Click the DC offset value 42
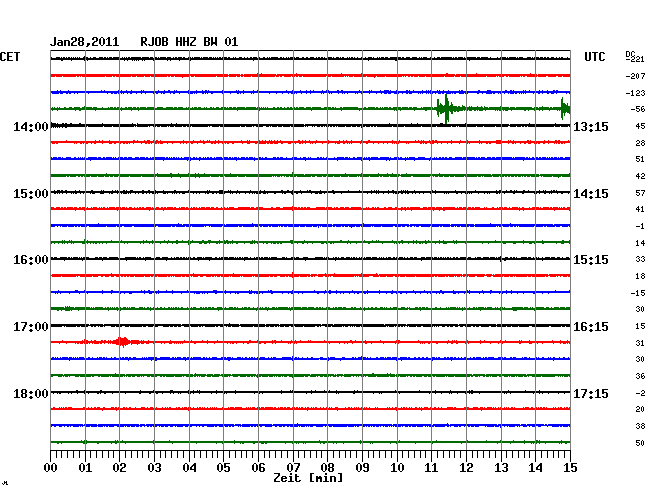The height and width of the screenshot is (494, 650). pyautogui.click(x=640, y=176)
